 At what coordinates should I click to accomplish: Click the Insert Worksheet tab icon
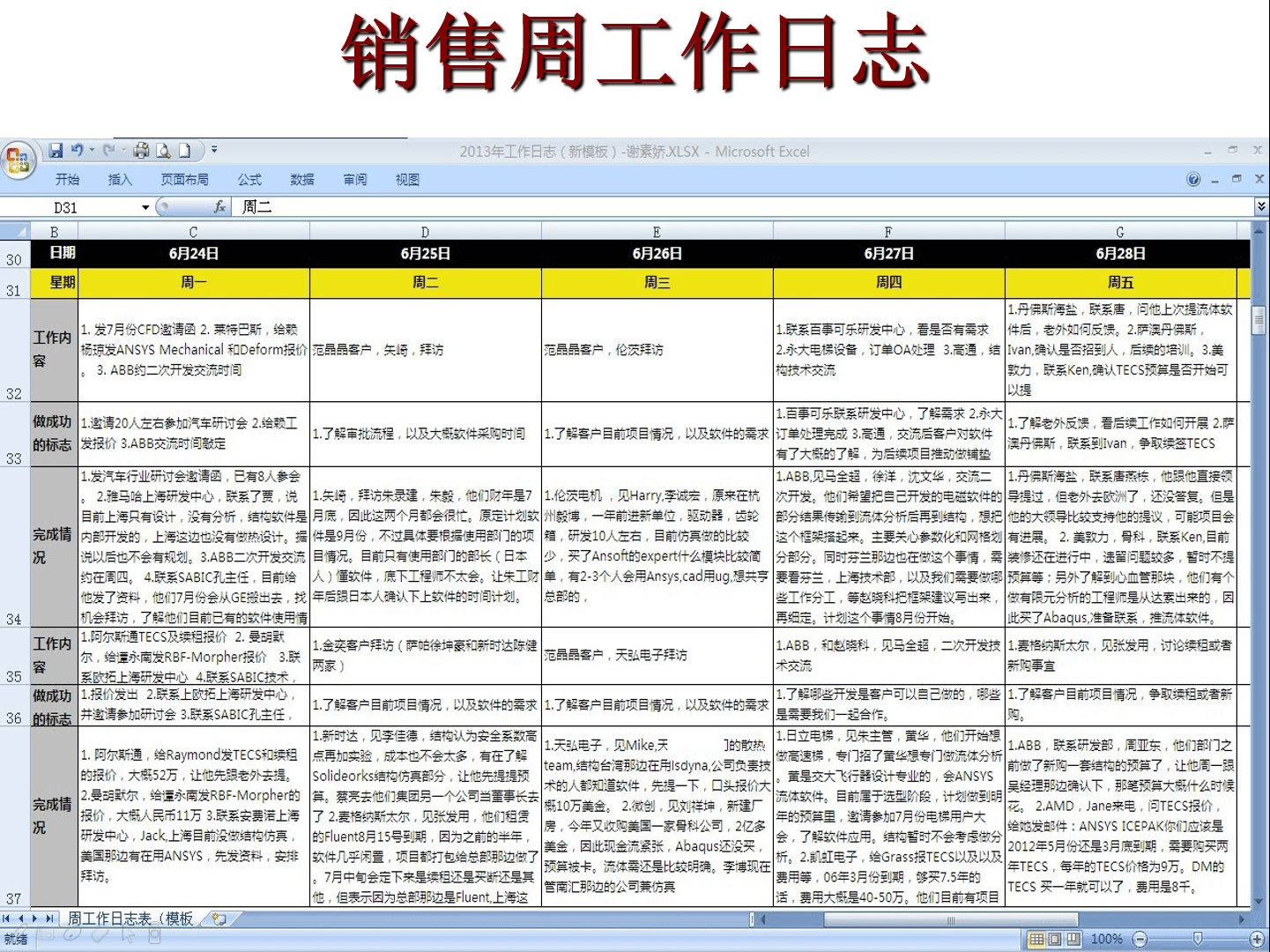point(219,919)
